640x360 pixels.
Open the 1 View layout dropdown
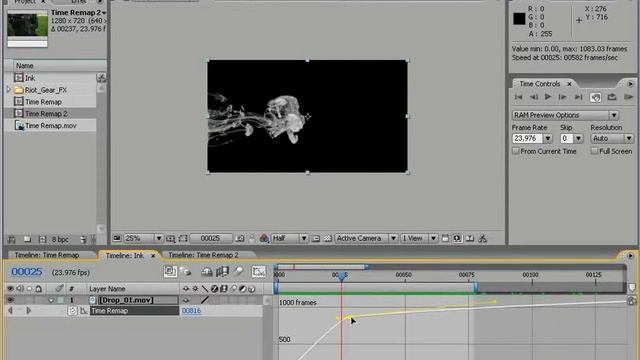(x=419, y=238)
